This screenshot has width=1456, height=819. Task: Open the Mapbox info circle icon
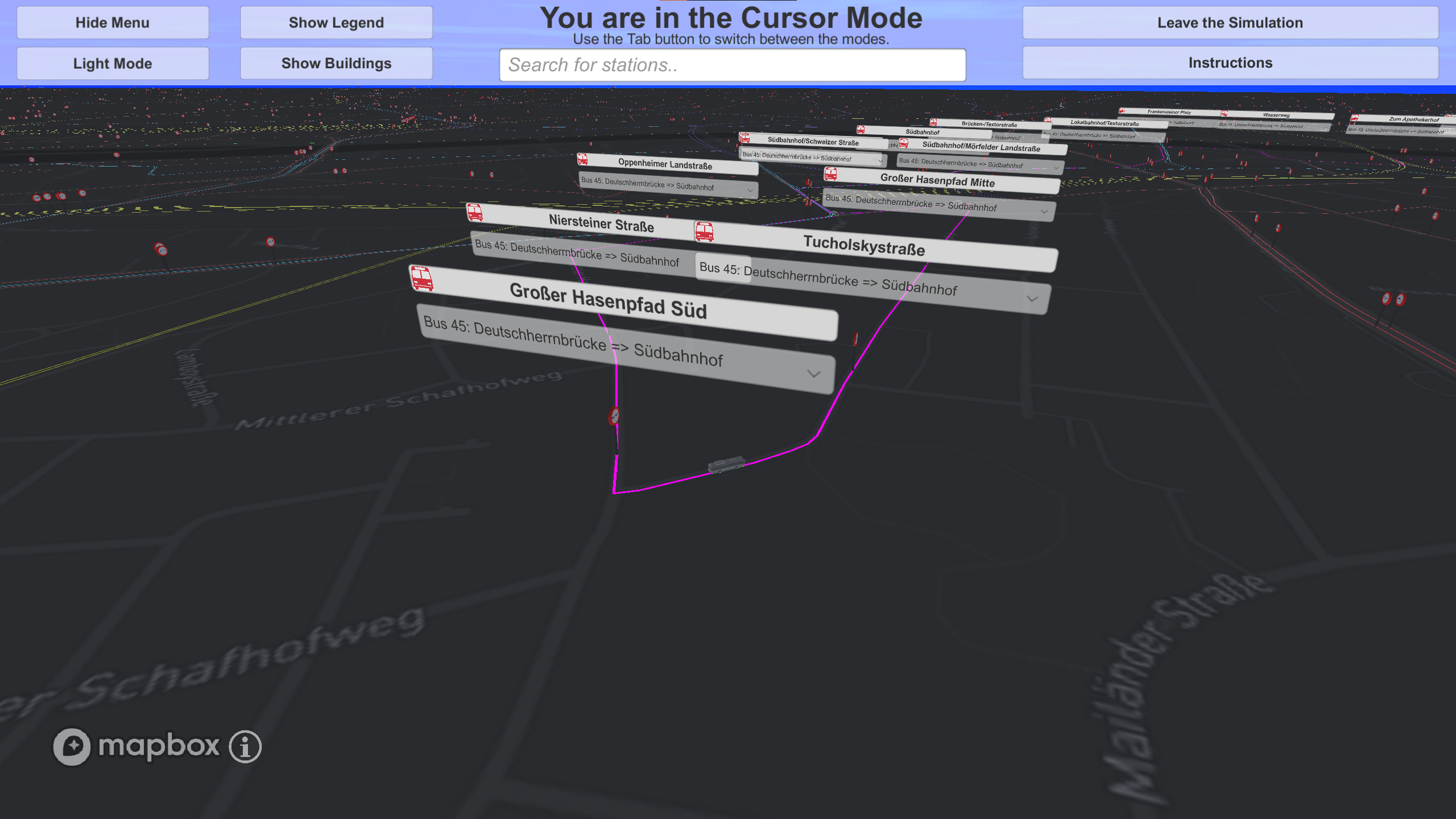pos(245,746)
